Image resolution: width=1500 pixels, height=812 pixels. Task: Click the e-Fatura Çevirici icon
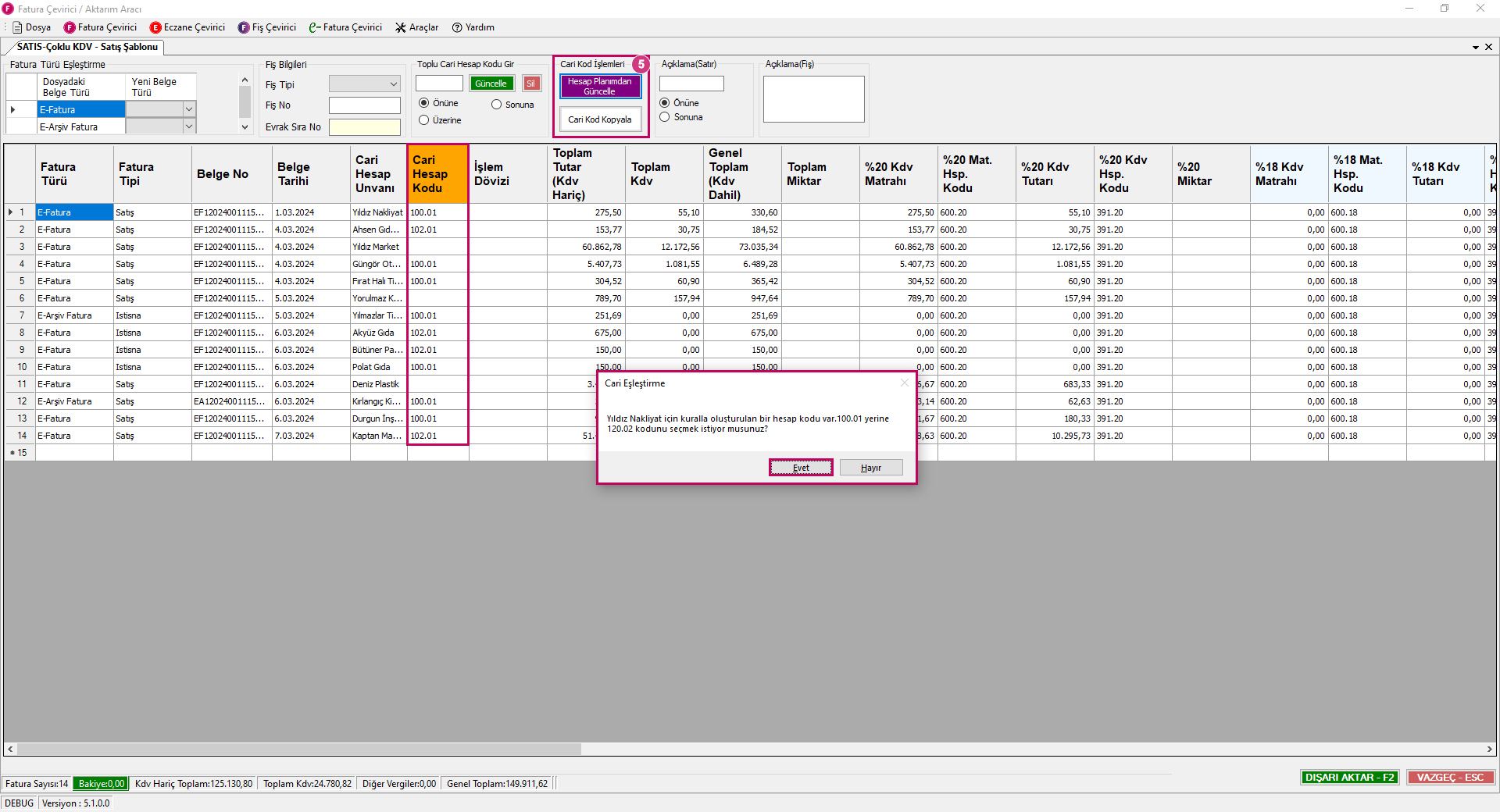point(315,27)
